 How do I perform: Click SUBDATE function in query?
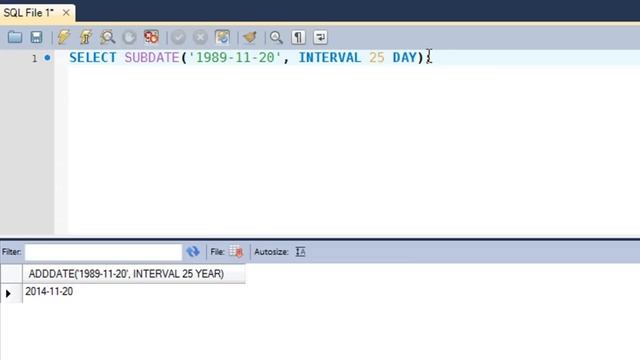(152, 58)
